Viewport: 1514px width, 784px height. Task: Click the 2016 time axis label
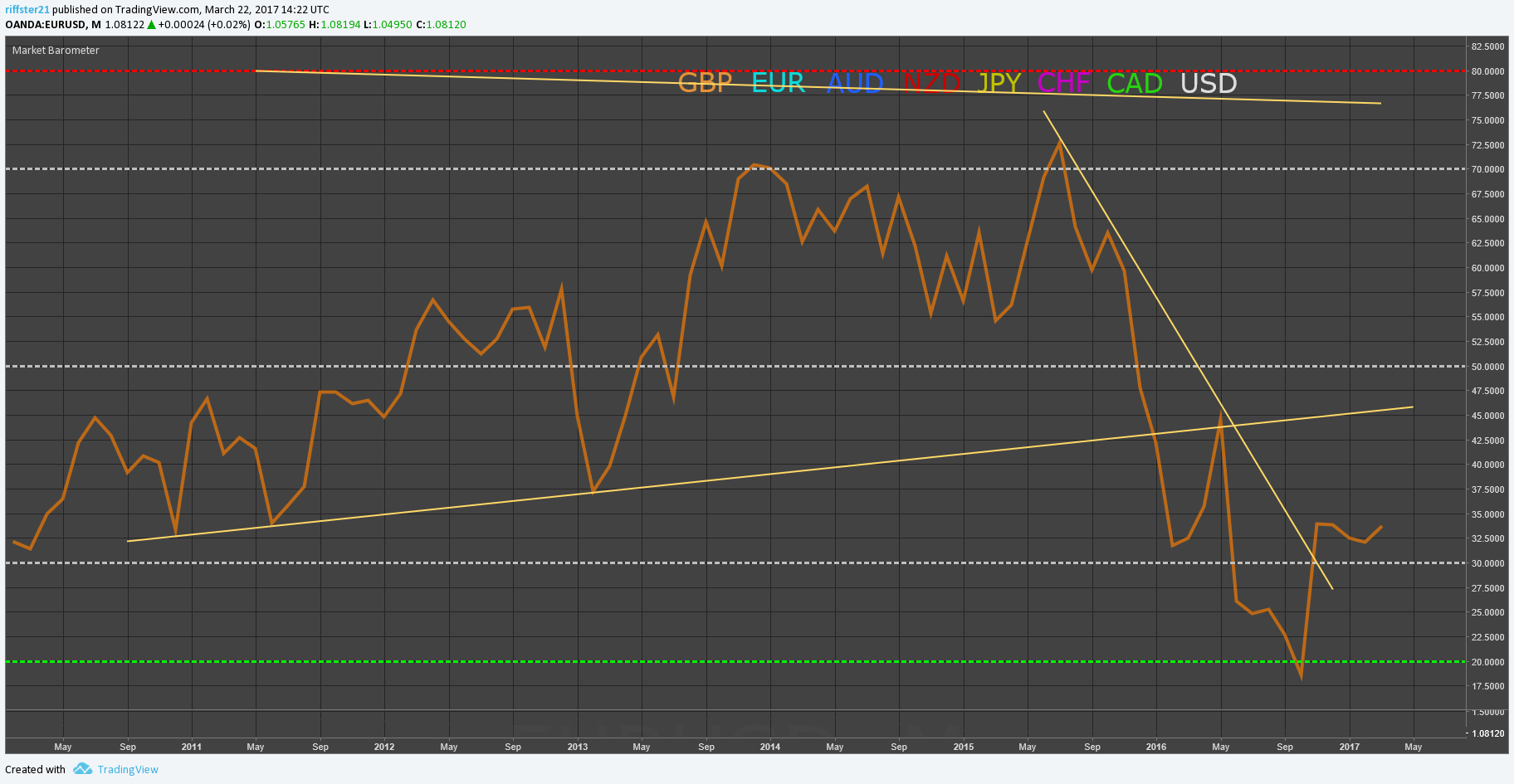point(1156,747)
